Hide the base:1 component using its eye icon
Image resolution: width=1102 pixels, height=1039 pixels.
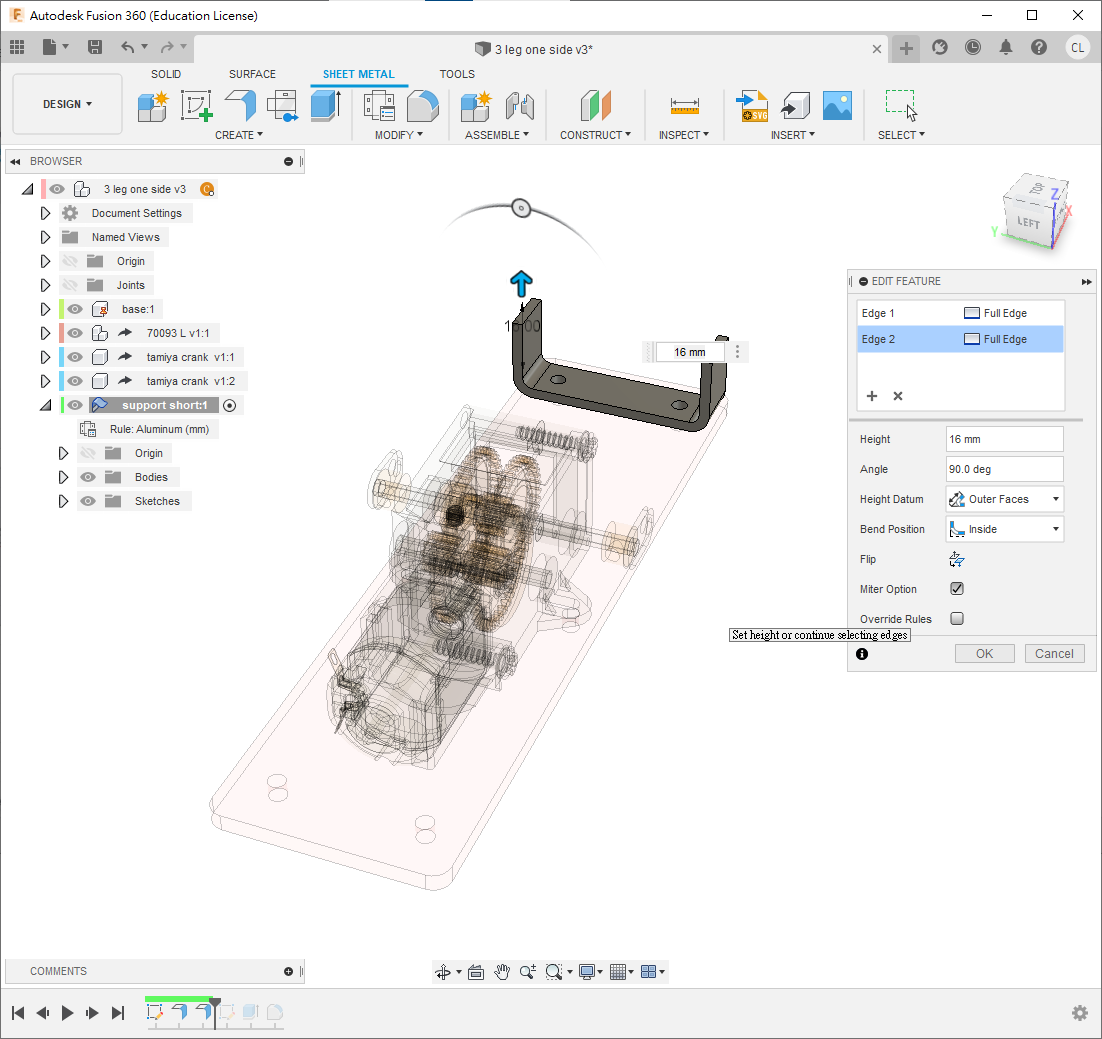(76, 309)
